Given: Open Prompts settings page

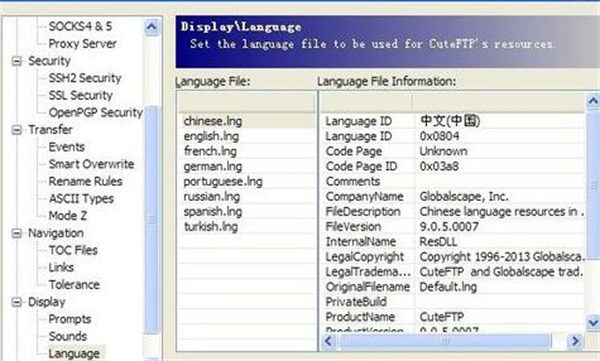Looking at the screenshot, I should pos(70,319).
